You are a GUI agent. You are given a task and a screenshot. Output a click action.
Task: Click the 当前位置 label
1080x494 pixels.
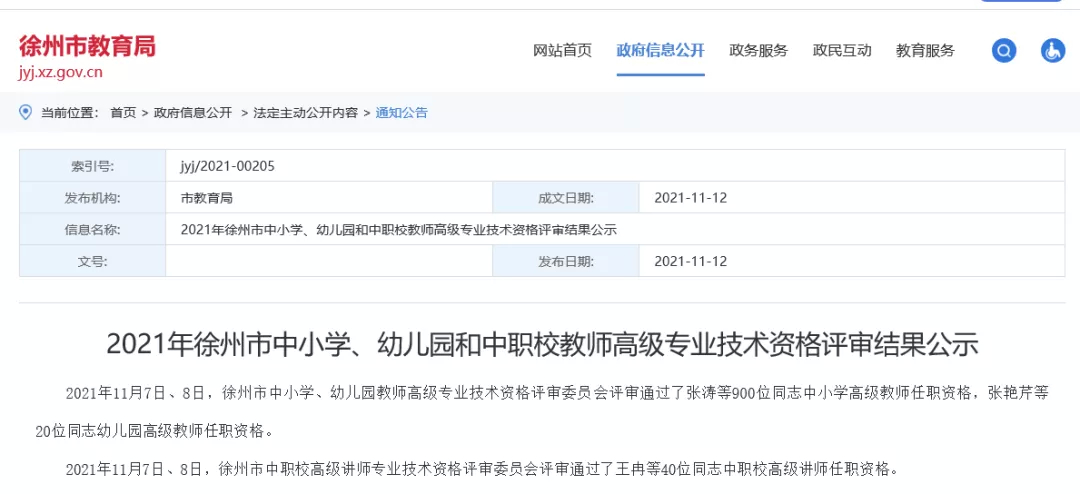tap(70, 113)
